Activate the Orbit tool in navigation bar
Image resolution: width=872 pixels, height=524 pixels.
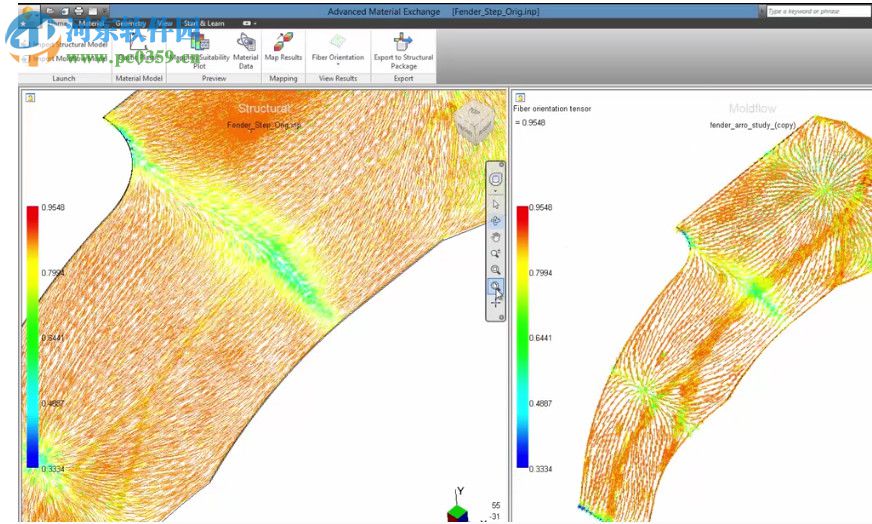pyautogui.click(x=496, y=221)
